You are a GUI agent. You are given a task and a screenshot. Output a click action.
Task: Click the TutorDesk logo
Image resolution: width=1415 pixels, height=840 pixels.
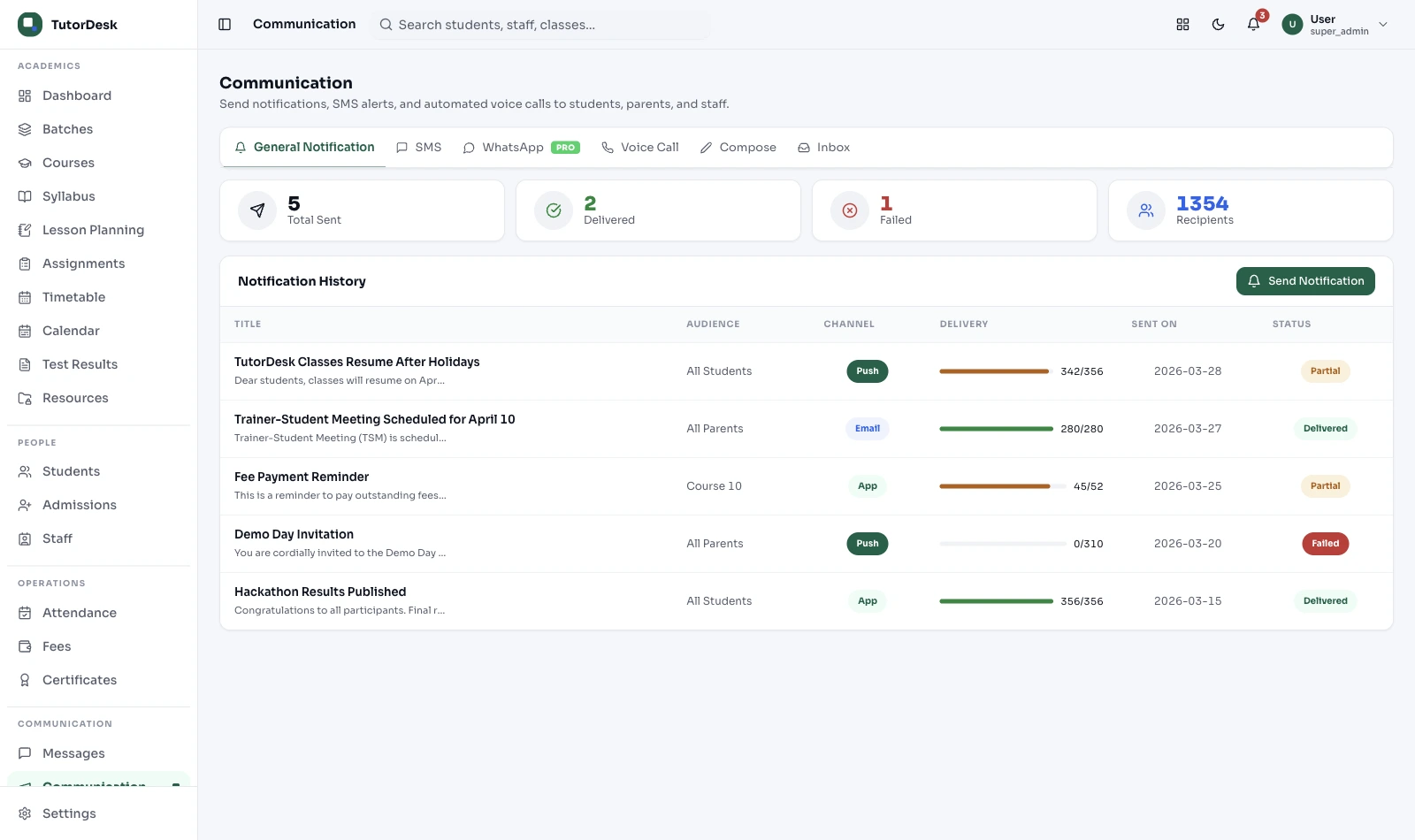tap(30, 25)
